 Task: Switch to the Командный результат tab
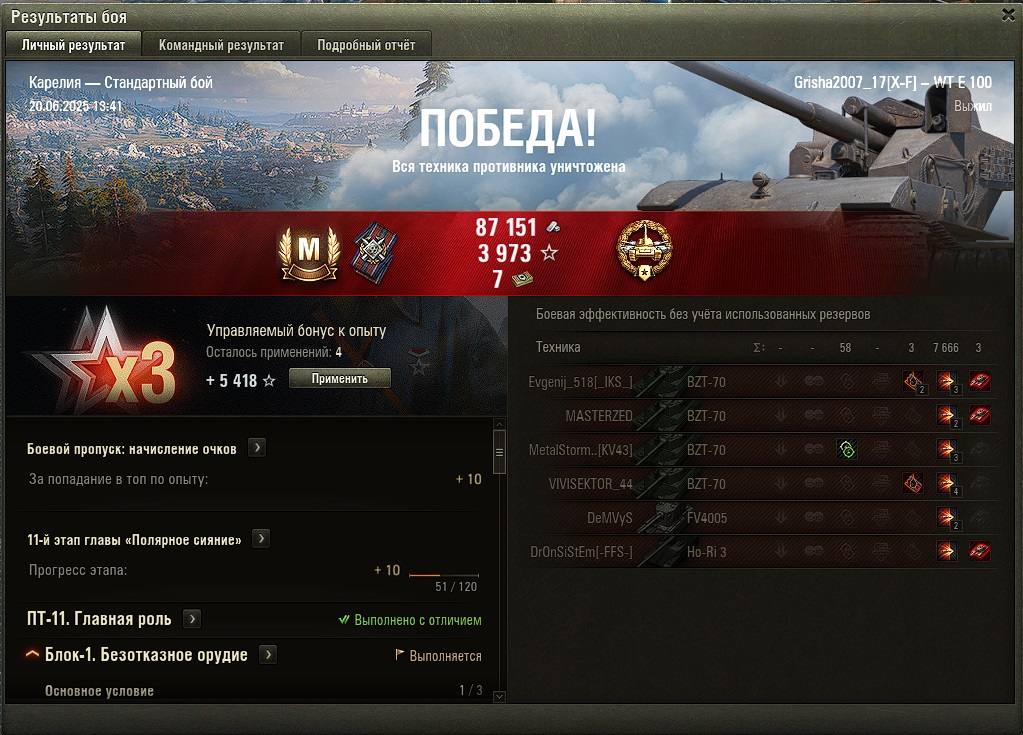pyautogui.click(x=221, y=45)
